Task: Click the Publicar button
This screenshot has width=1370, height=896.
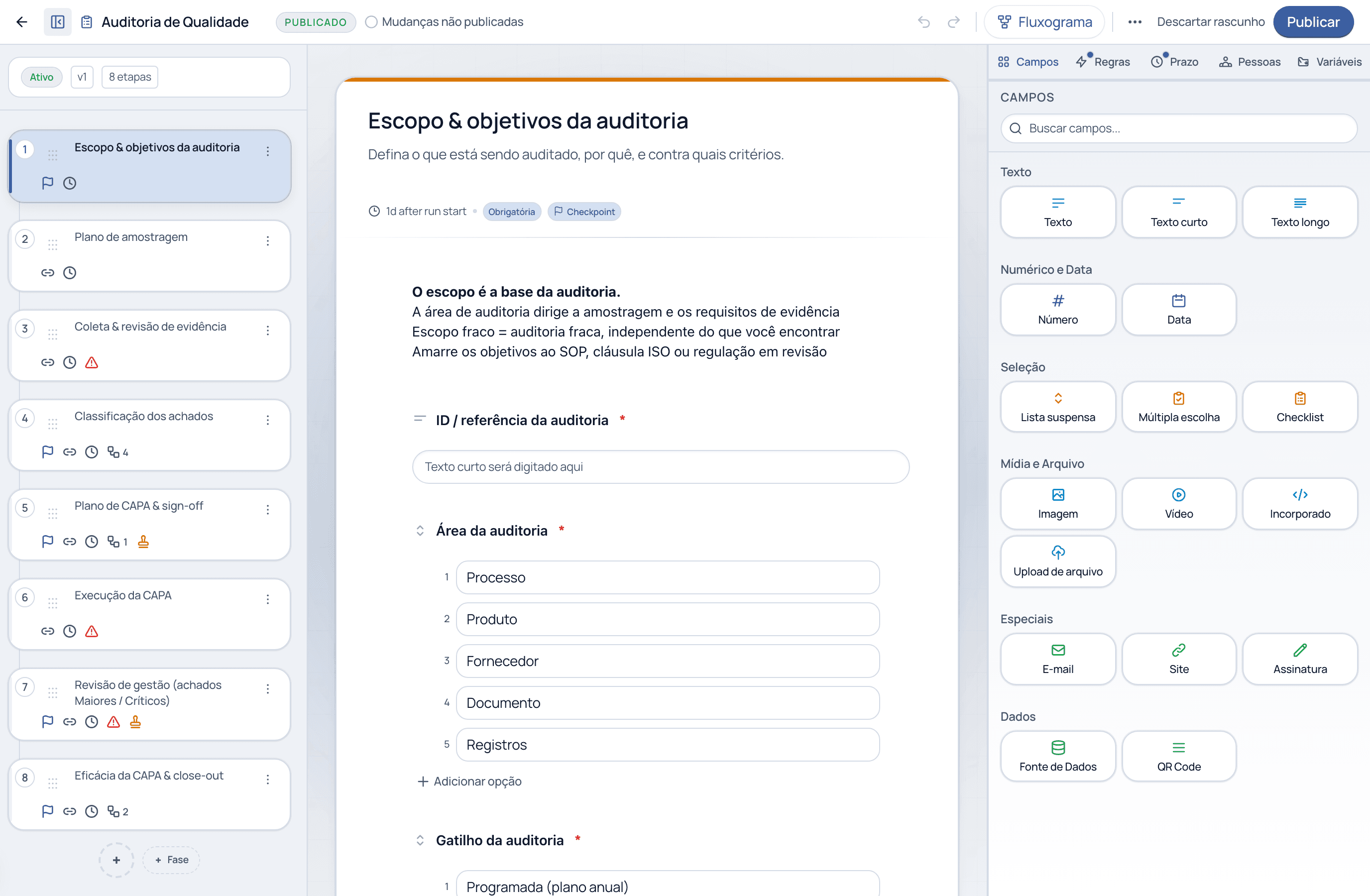Action: (1313, 22)
